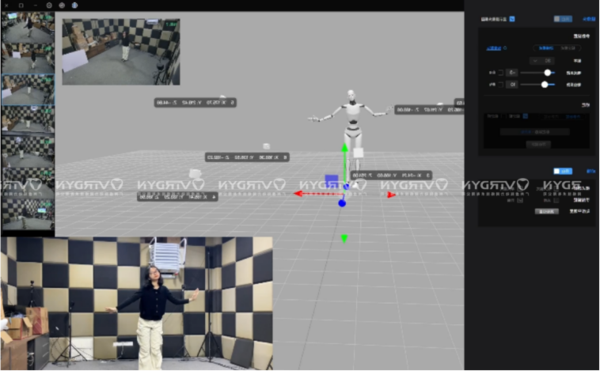Click the value field next to first slider
This screenshot has height=371, width=600.
[x=512, y=73]
